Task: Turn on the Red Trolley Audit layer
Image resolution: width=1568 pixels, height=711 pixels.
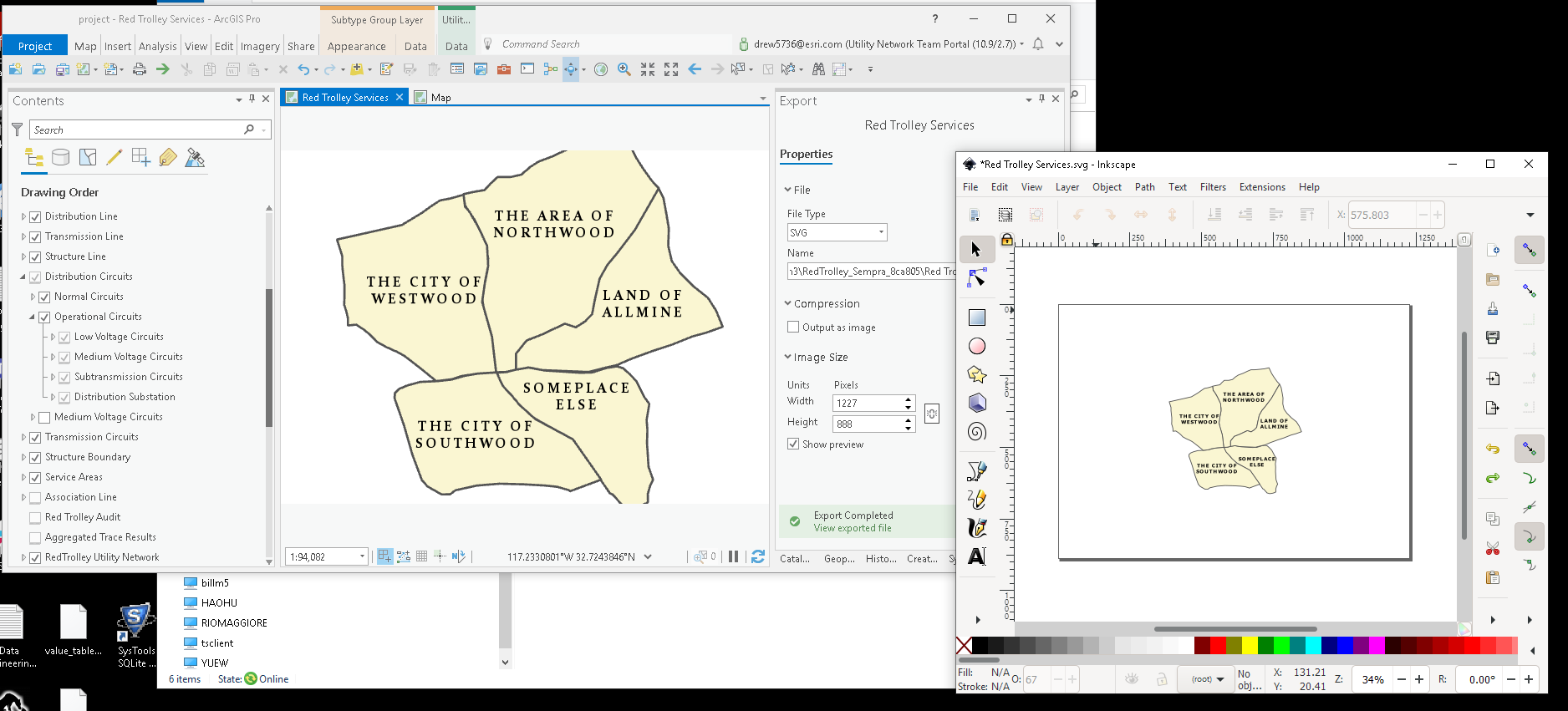Action: [x=35, y=517]
